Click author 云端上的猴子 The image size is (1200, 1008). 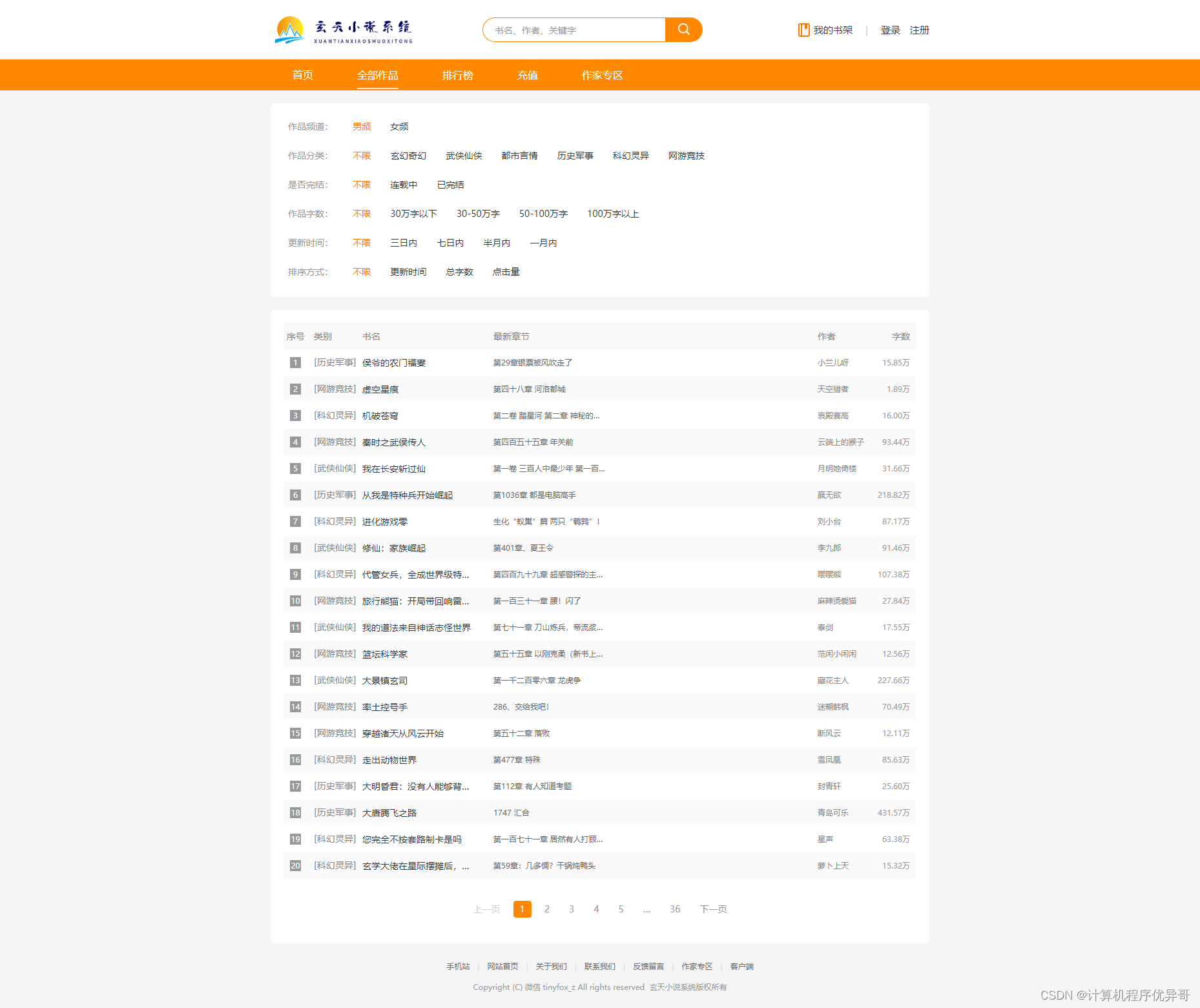tap(840, 442)
